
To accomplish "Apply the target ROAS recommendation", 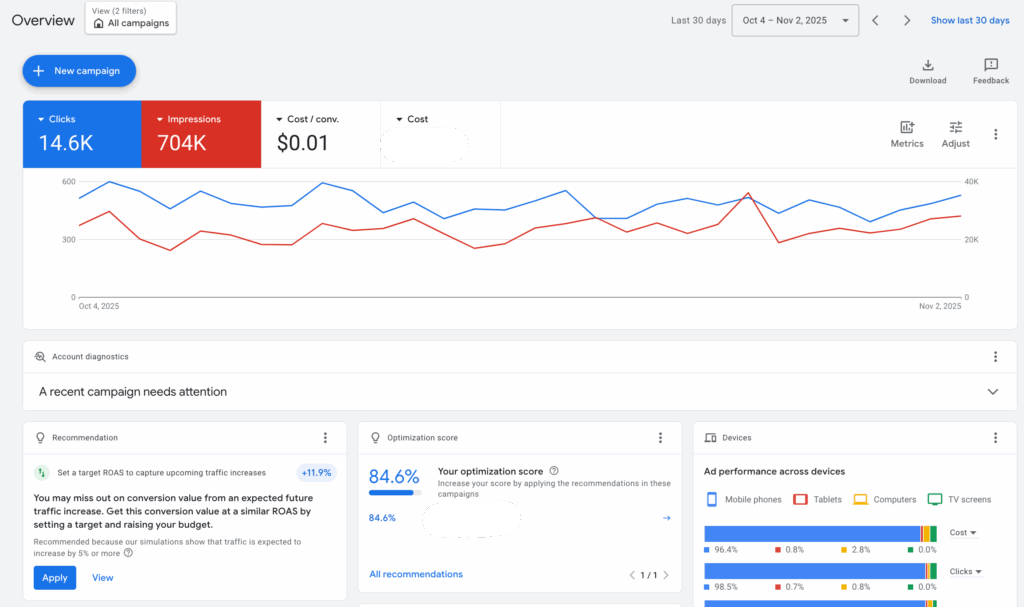I will [54, 578].
